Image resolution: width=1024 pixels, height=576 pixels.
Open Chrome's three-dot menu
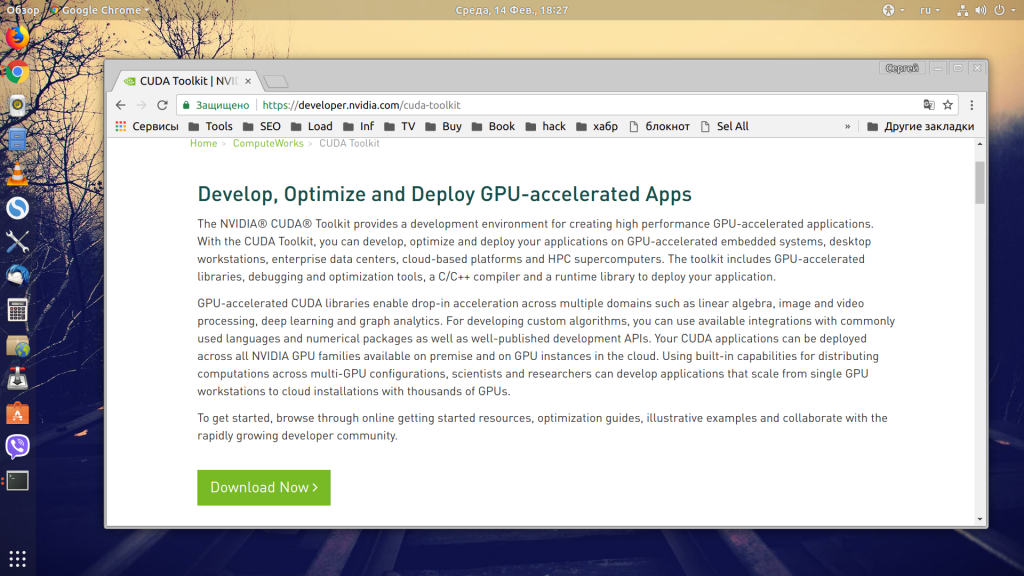pos(972,105)
